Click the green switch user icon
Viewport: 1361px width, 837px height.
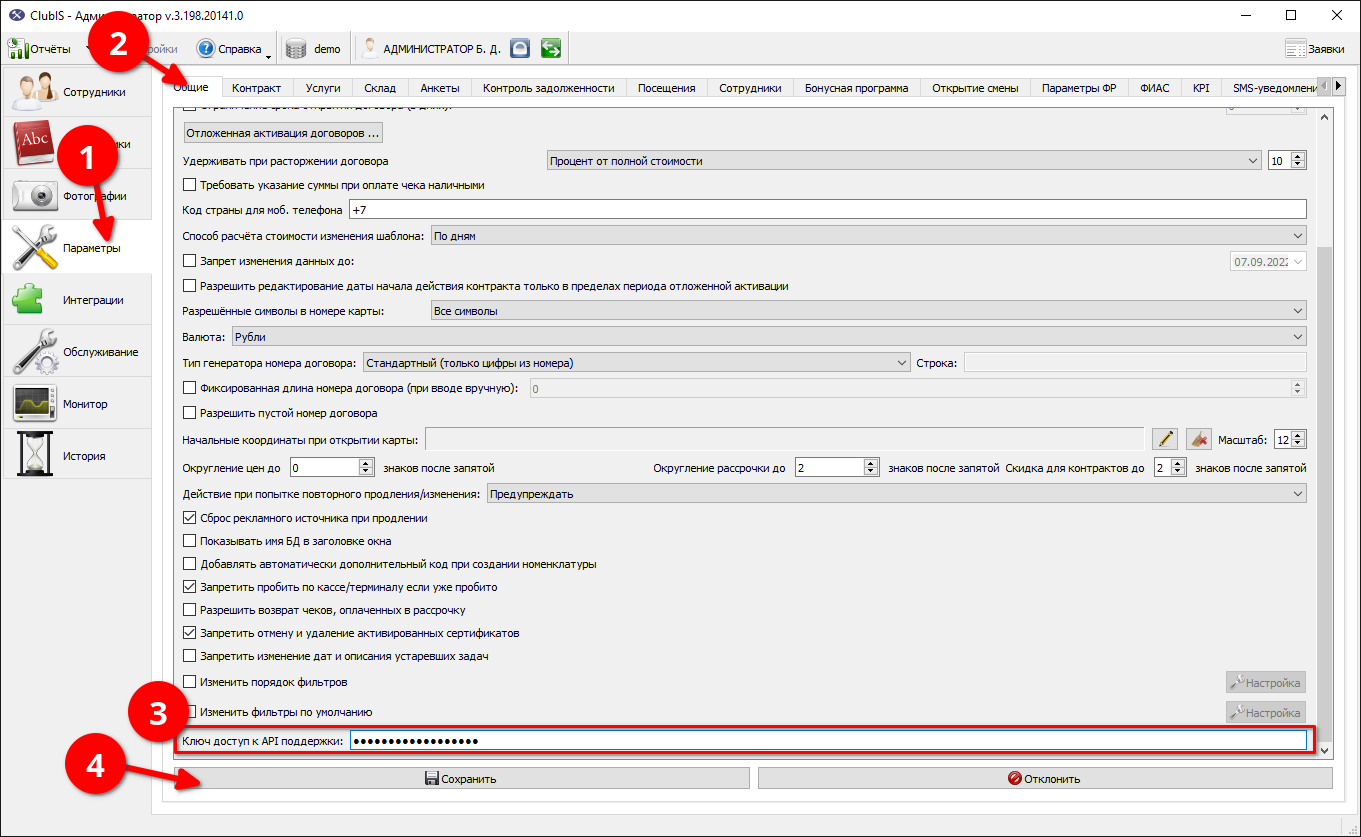point(550,48)
